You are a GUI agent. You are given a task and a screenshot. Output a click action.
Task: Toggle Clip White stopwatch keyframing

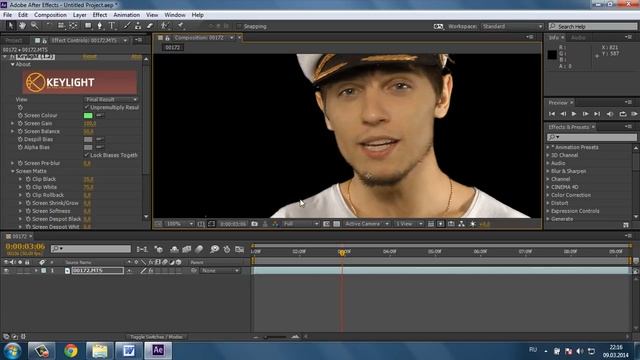[28, 187]
